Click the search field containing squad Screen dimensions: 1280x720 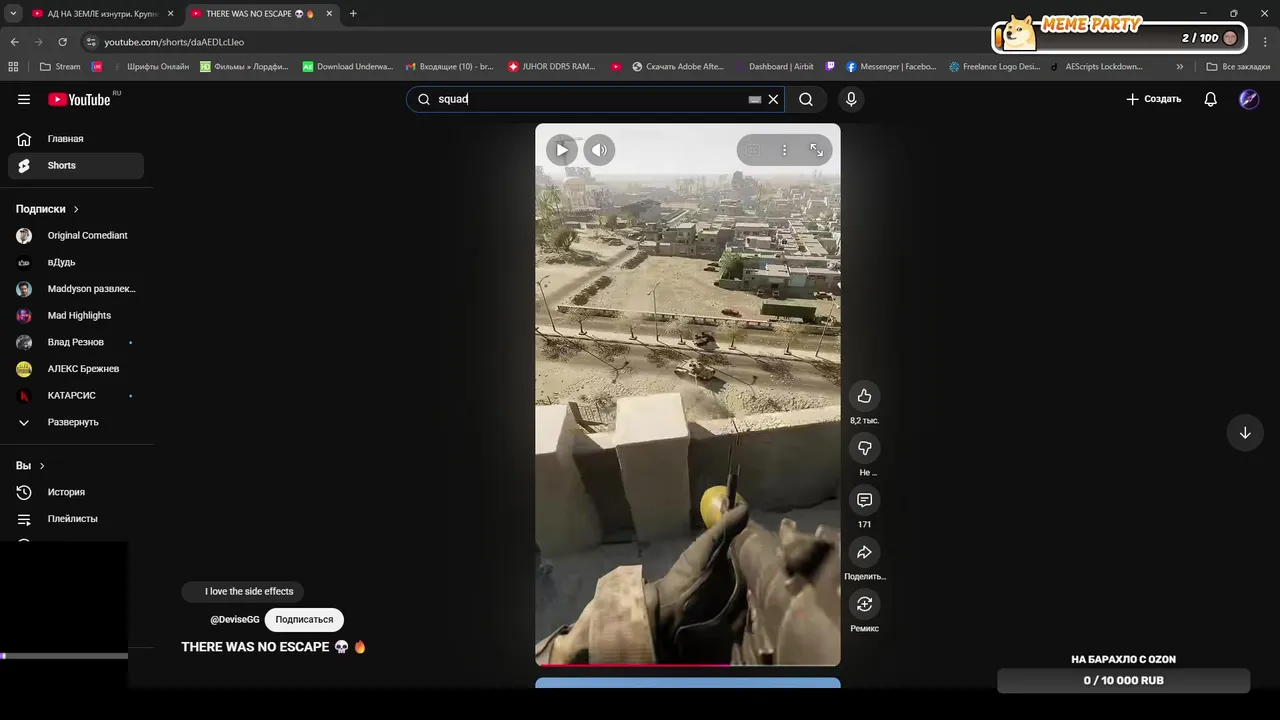595,99
